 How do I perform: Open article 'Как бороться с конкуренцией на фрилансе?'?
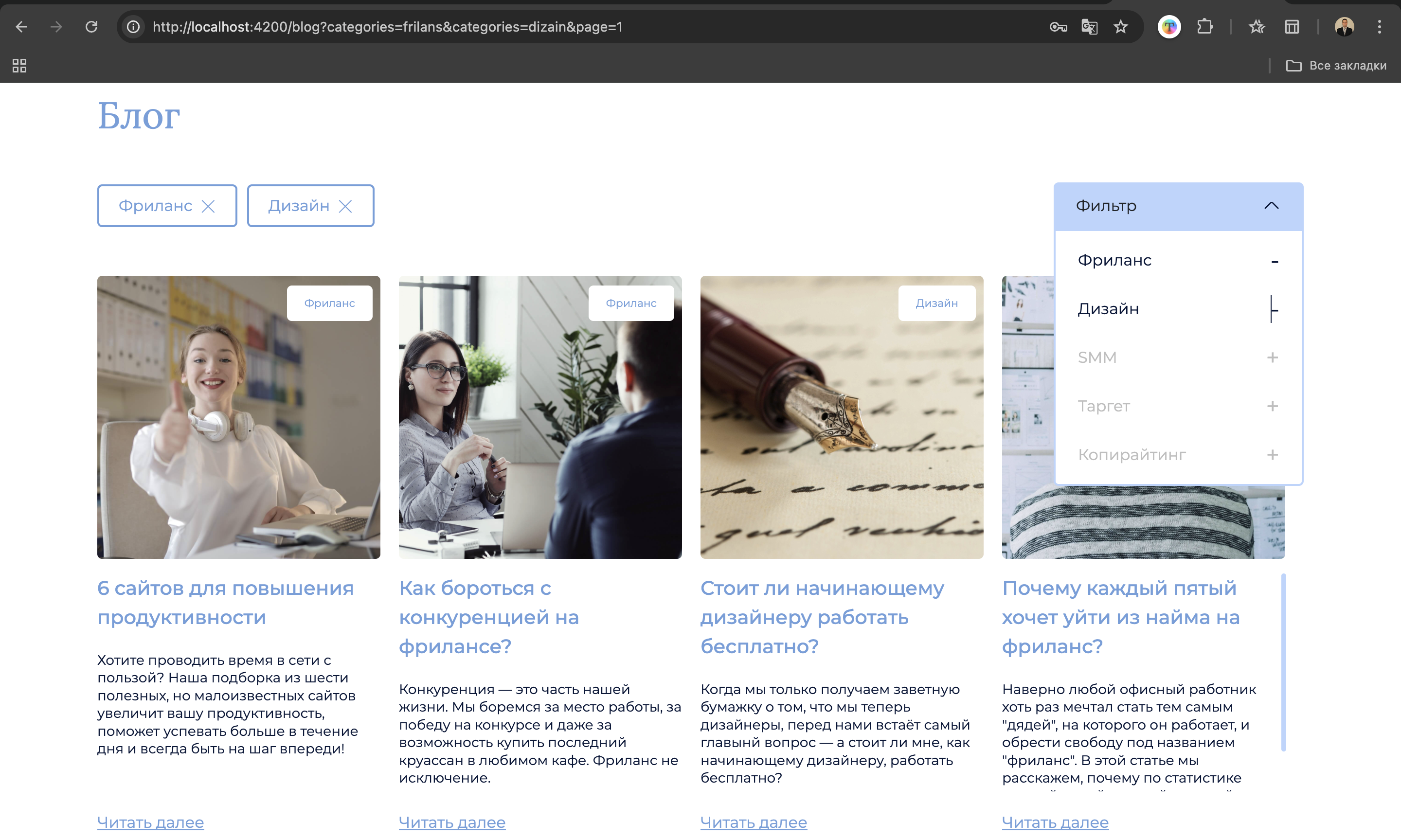(x=489, y=617)
